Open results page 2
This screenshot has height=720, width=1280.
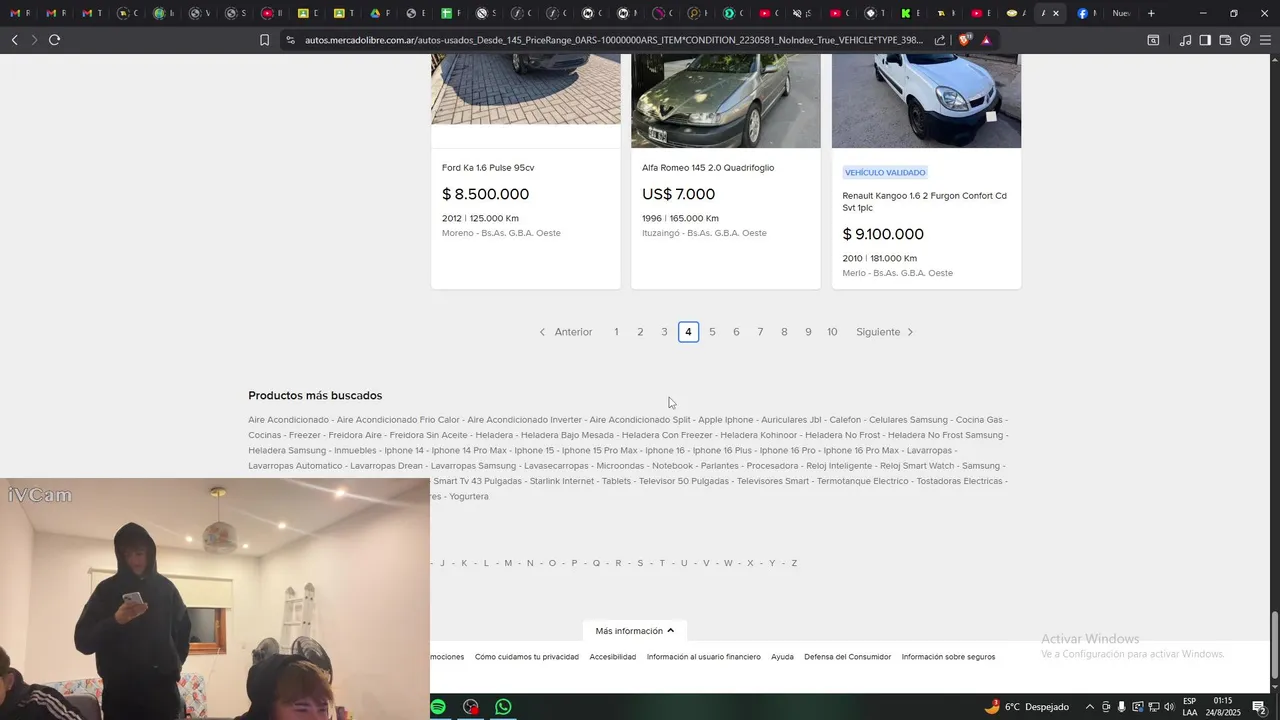640,332
